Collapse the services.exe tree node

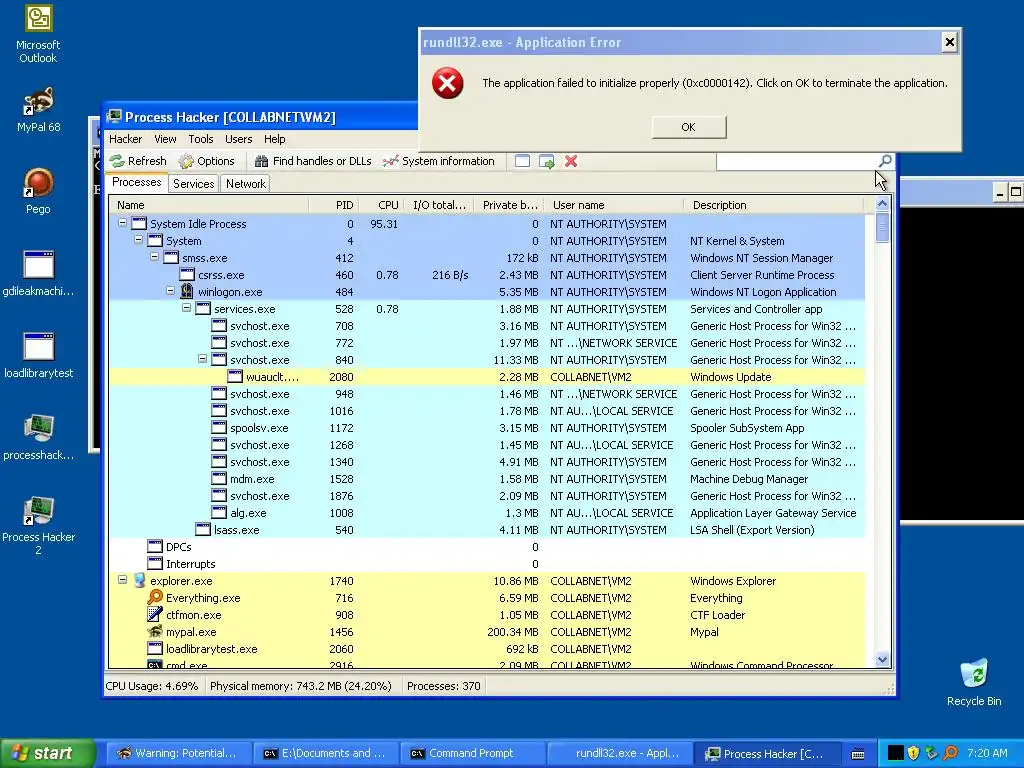click(186, 308)
